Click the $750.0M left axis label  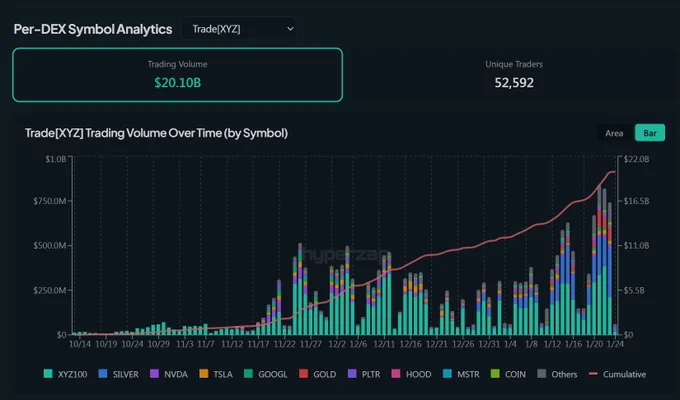[50, 201]
